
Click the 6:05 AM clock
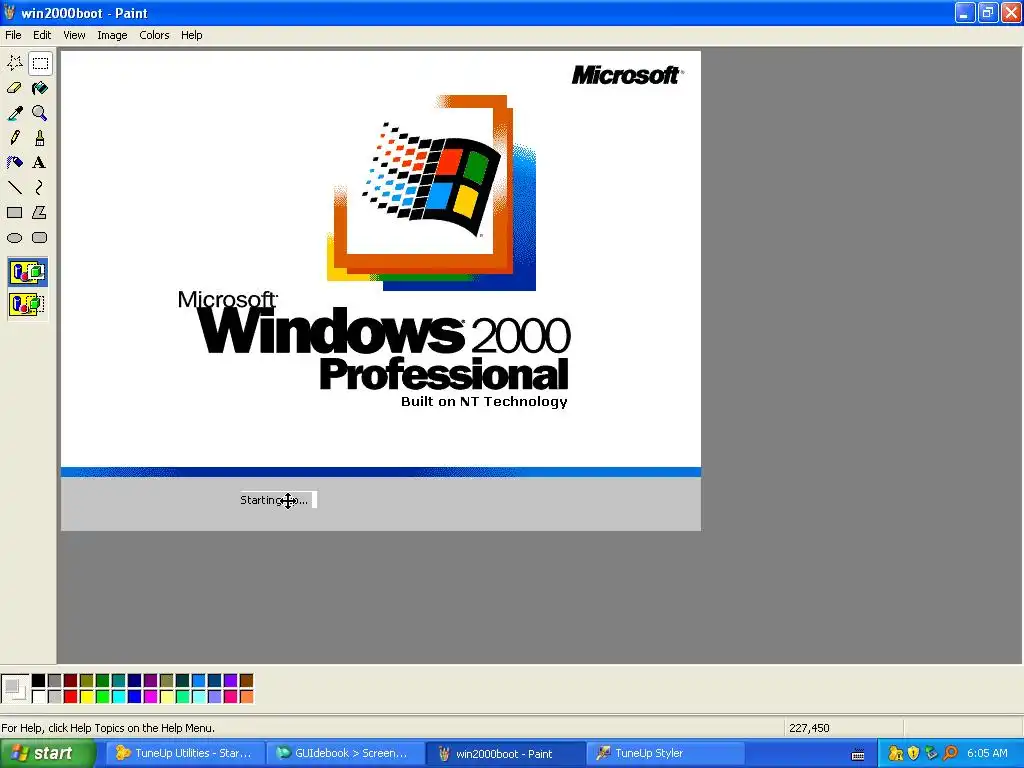(987, 754)
